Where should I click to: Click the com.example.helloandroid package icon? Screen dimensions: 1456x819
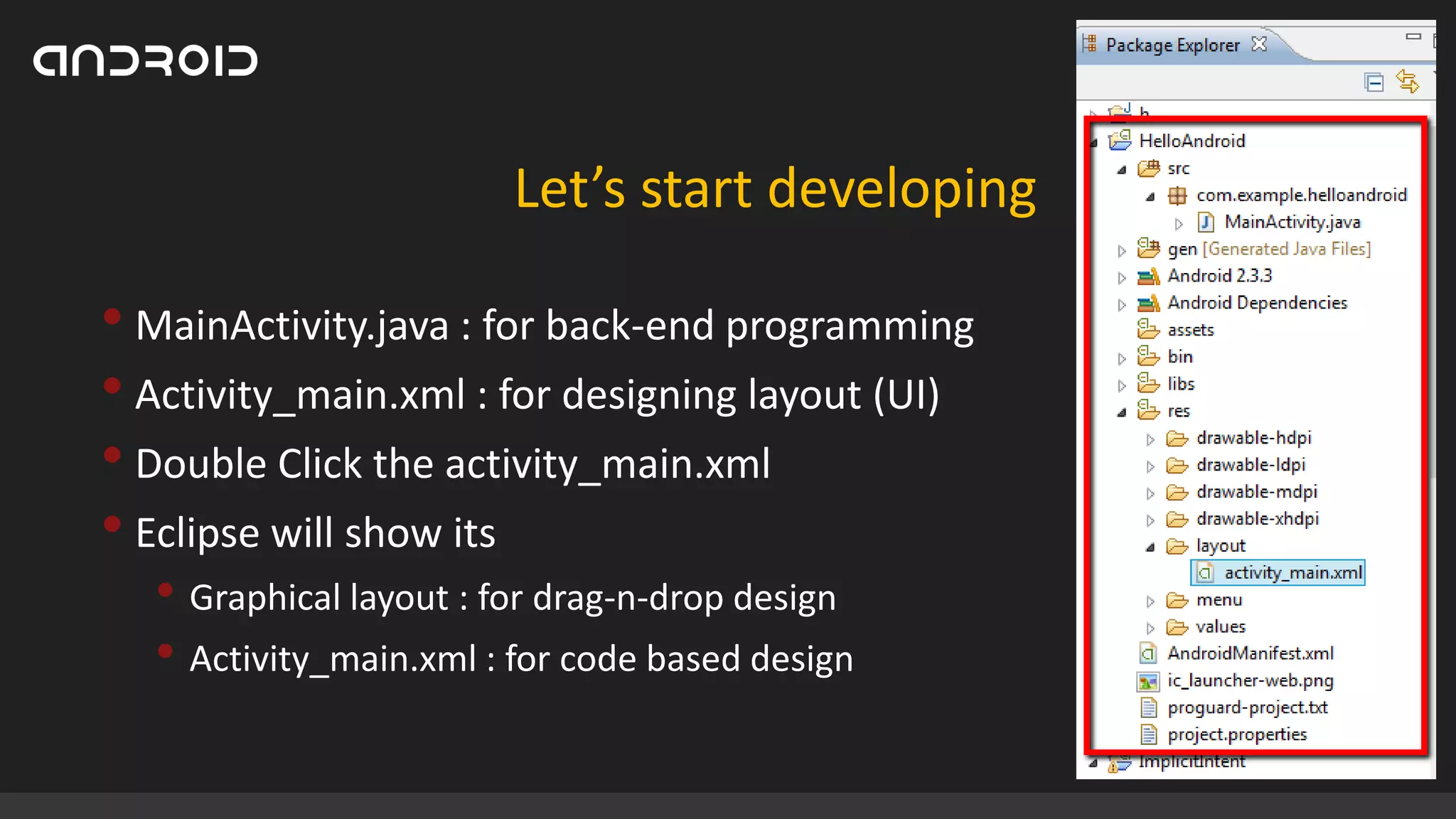1177,196
